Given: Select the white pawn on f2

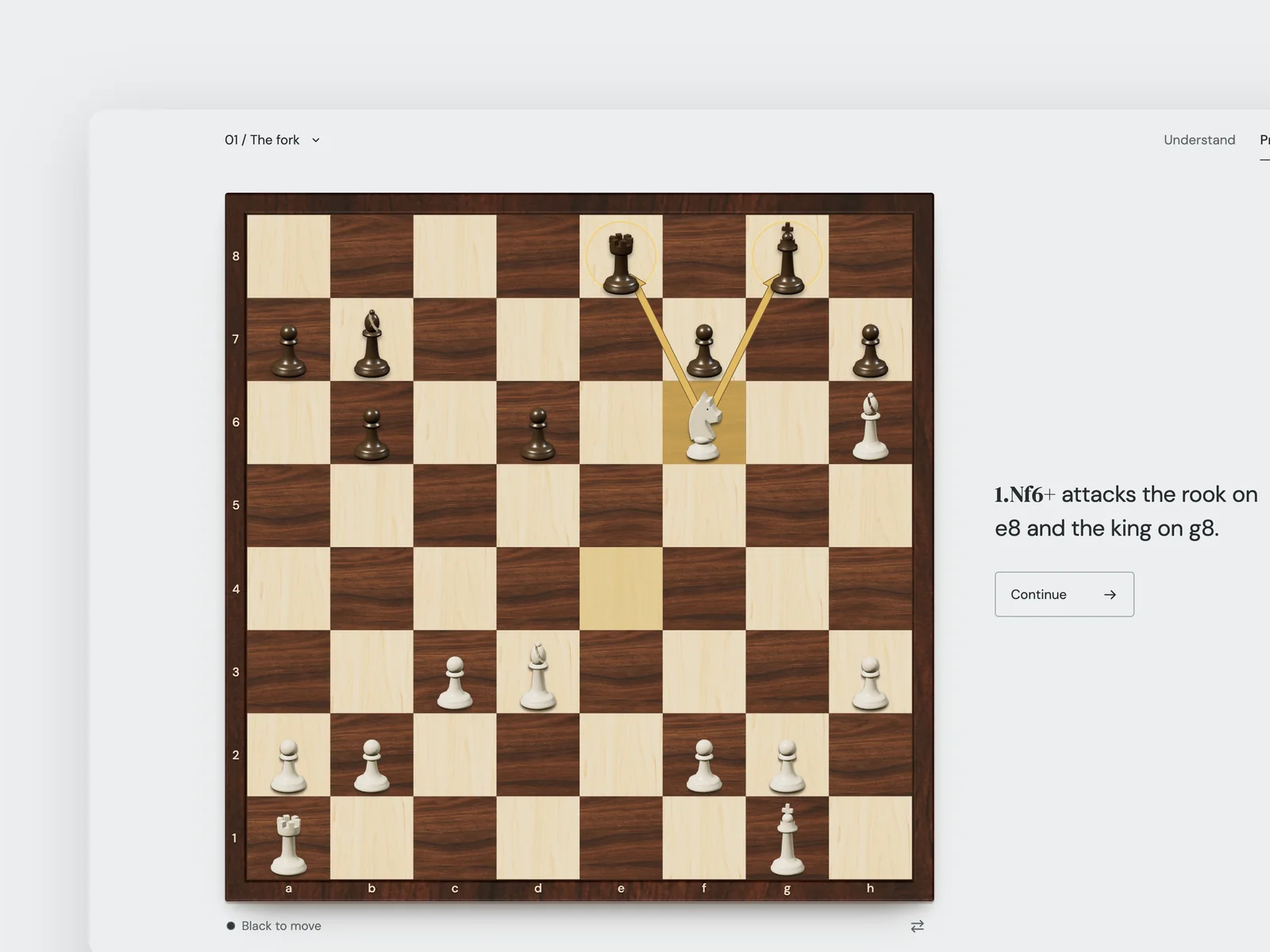Looking at the screenshot, I should click(x=704, y=766).
